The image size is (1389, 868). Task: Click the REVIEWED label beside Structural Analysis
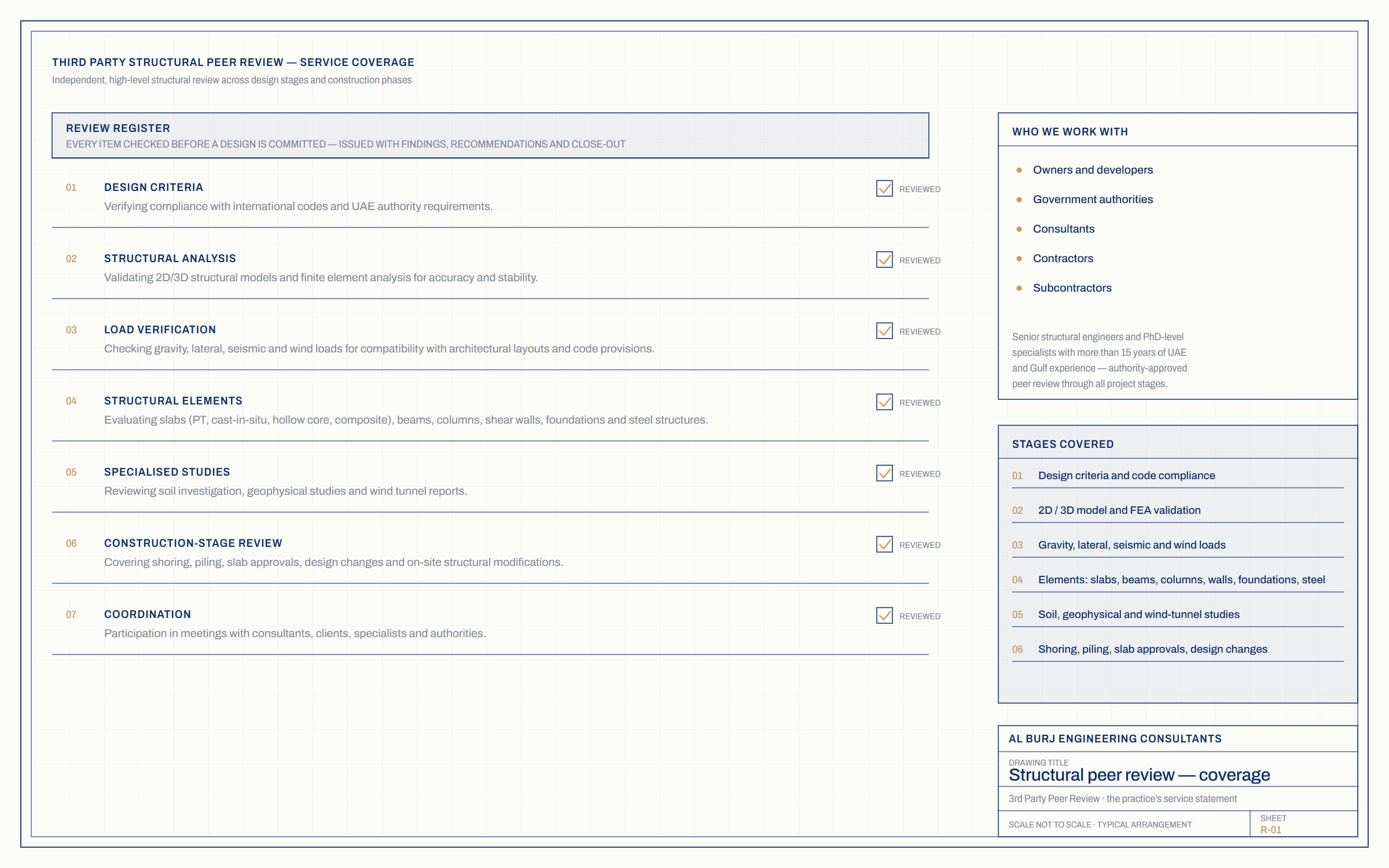pyautogui.click(x=920, y=260)
